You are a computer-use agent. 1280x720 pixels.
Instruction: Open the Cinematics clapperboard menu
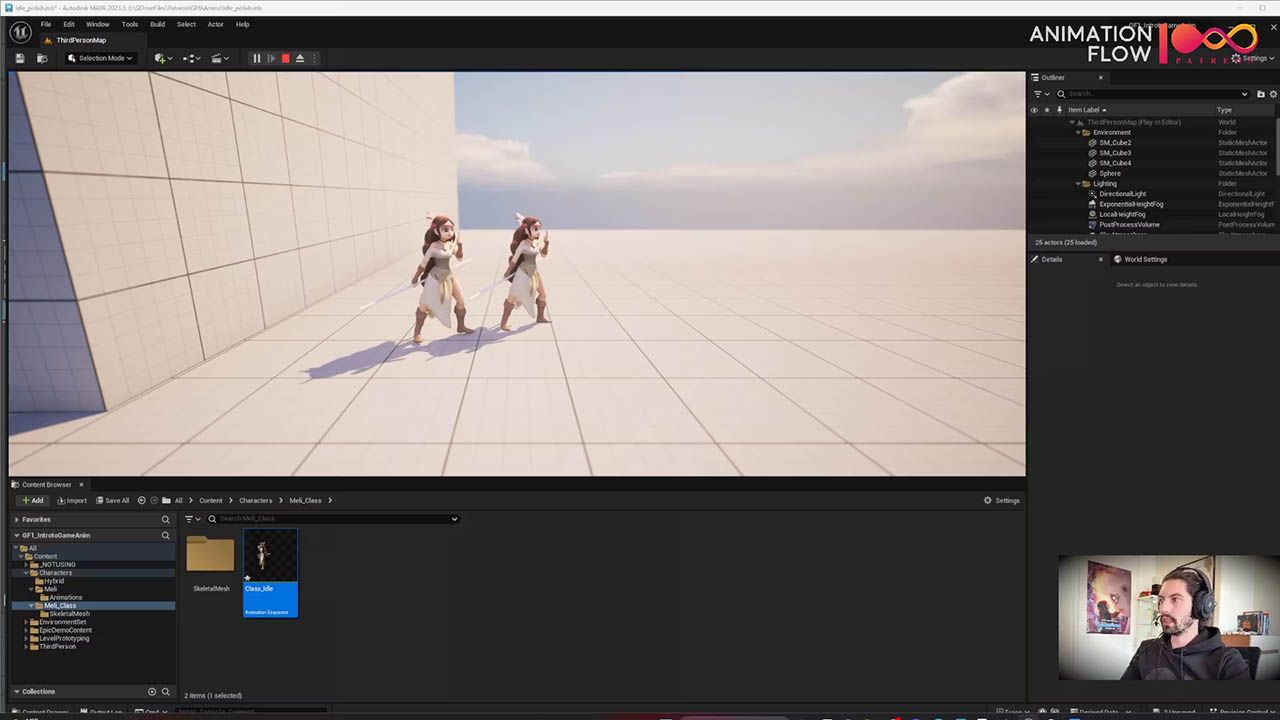tap(217, 58)
